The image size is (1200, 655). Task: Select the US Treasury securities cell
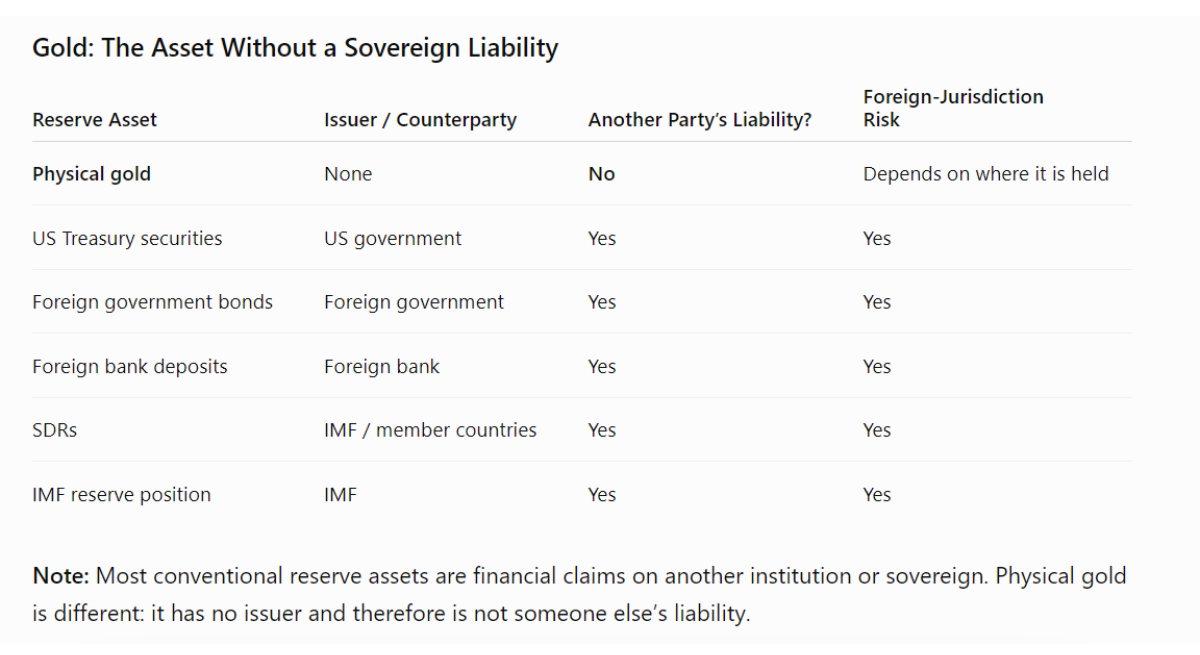[x=127, y=238]
